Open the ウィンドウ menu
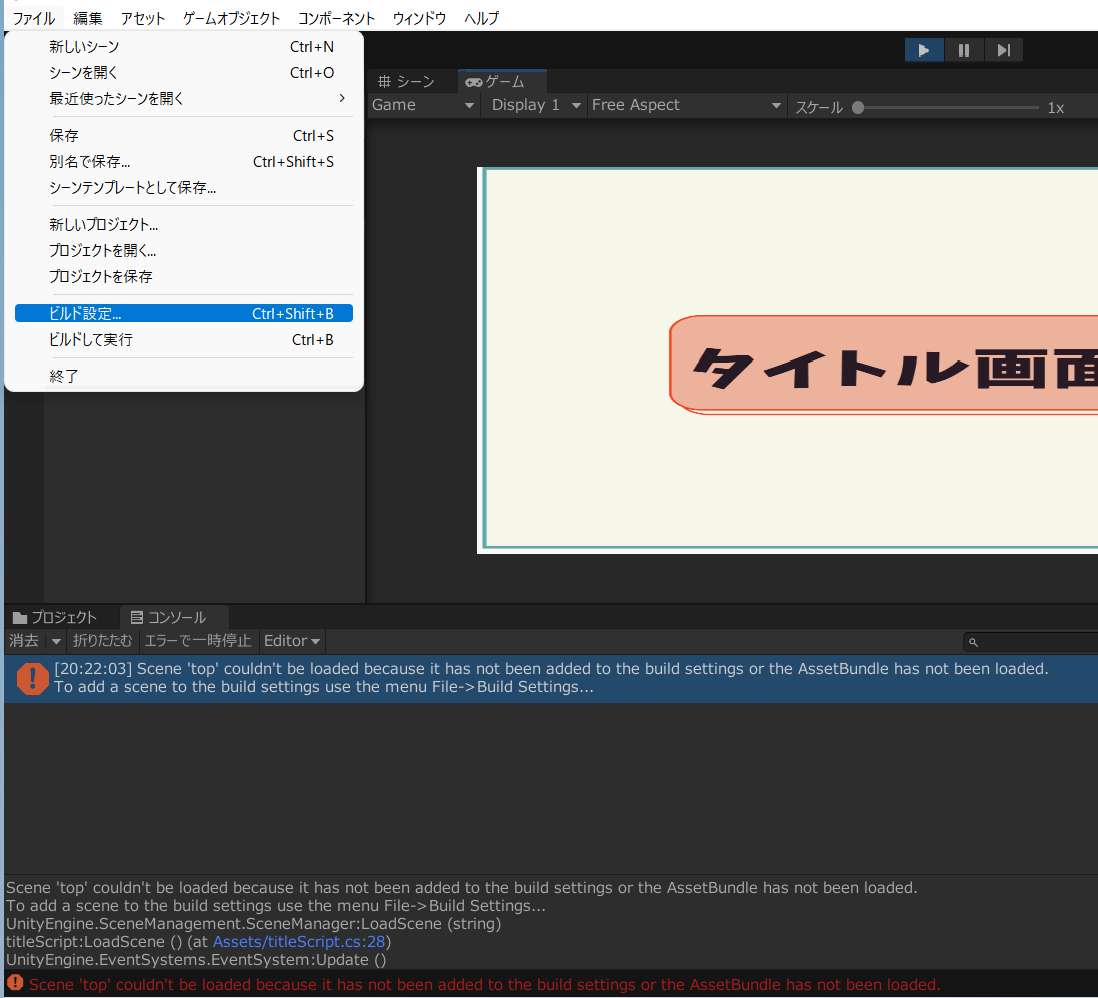 (419, 18)
